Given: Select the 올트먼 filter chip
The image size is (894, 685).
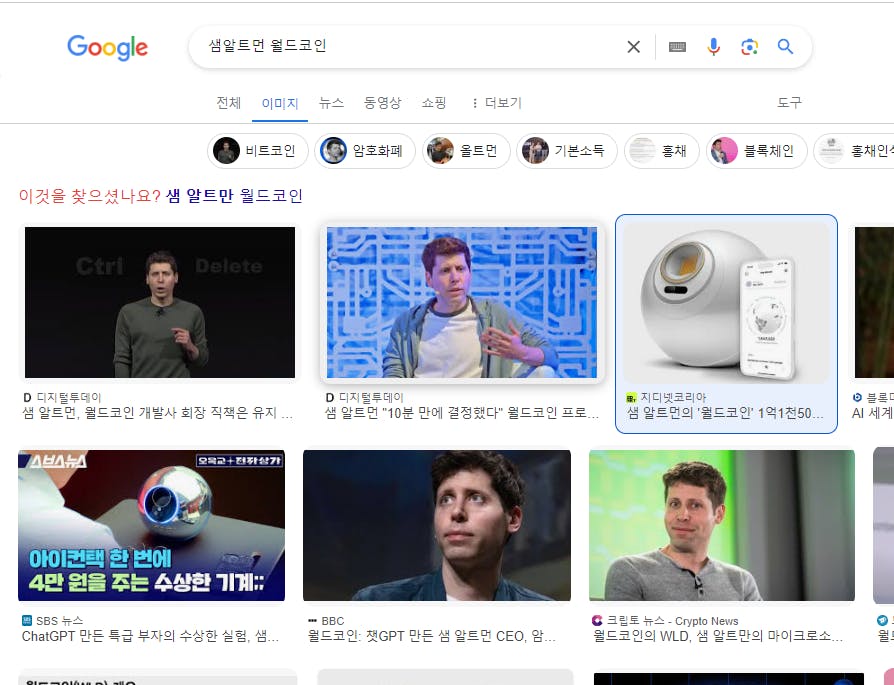Looking at the screenshot, I should (x=466, y=151).
